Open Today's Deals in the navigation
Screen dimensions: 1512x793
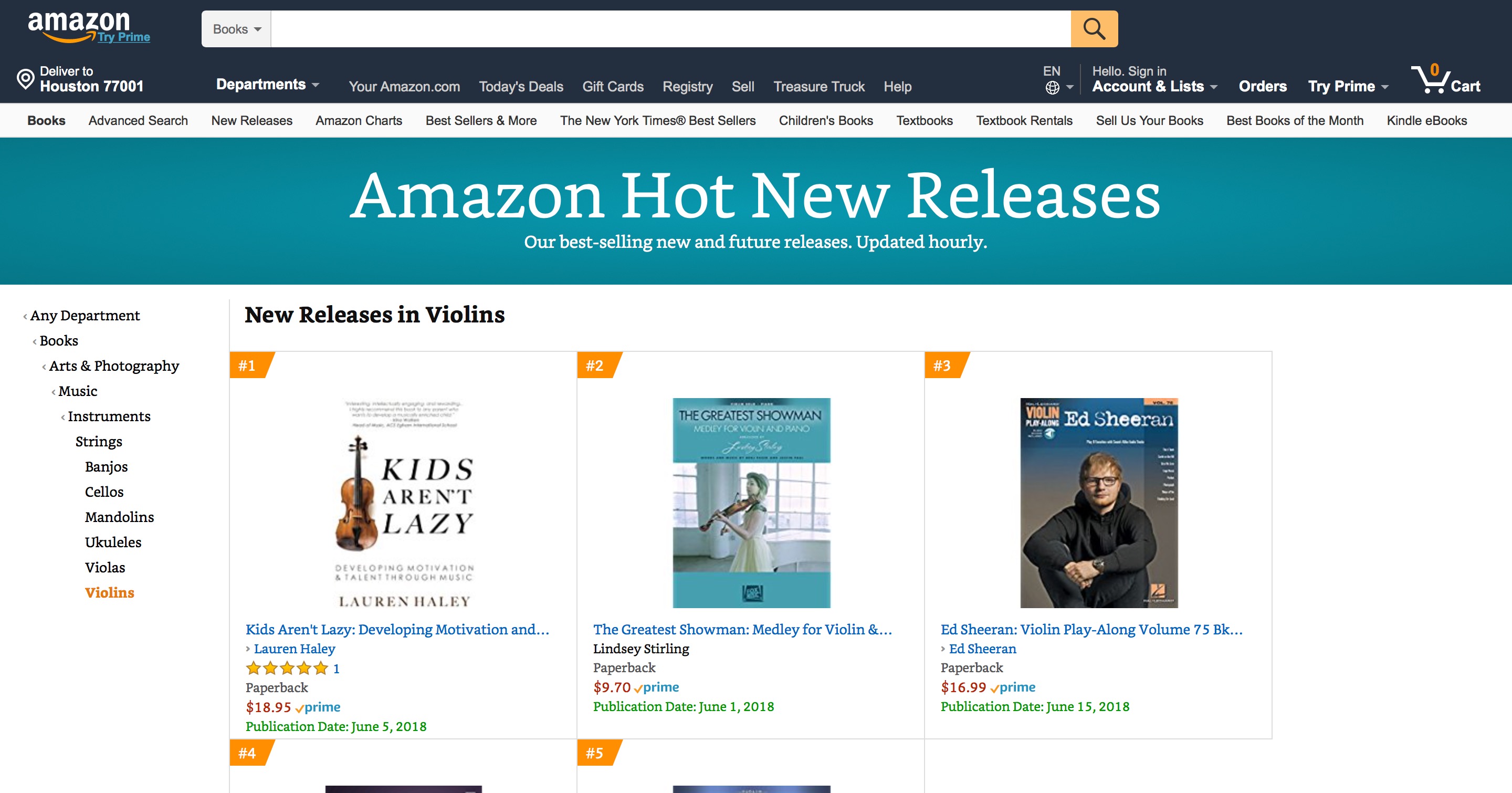pos(521,86)
